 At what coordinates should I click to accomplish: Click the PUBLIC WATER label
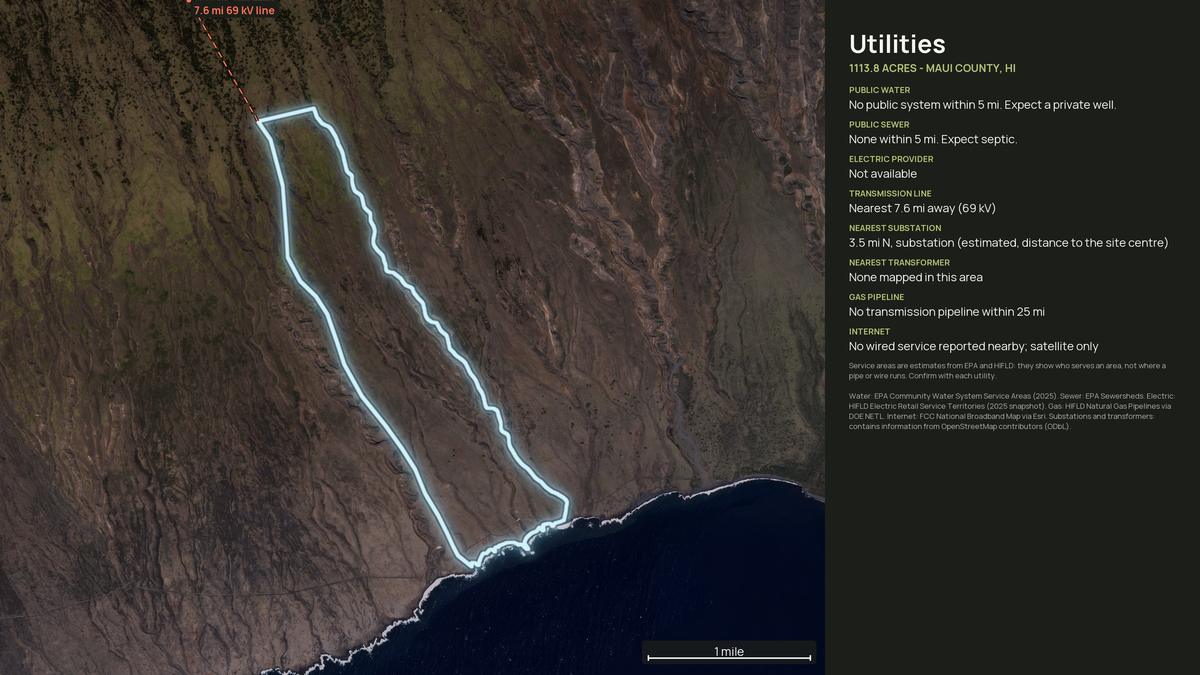pyautogui.click(x=879, y=90)
